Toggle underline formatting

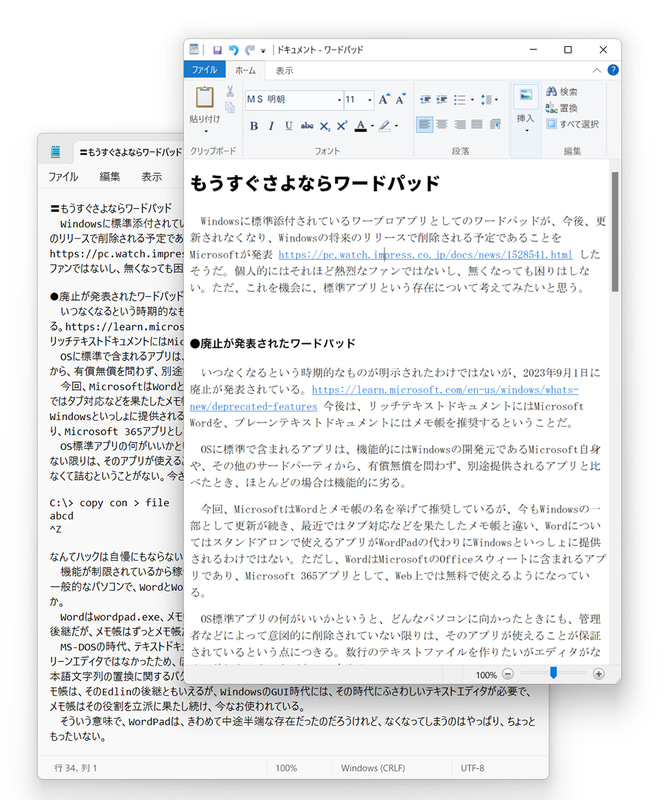click(x=289, y=126)
